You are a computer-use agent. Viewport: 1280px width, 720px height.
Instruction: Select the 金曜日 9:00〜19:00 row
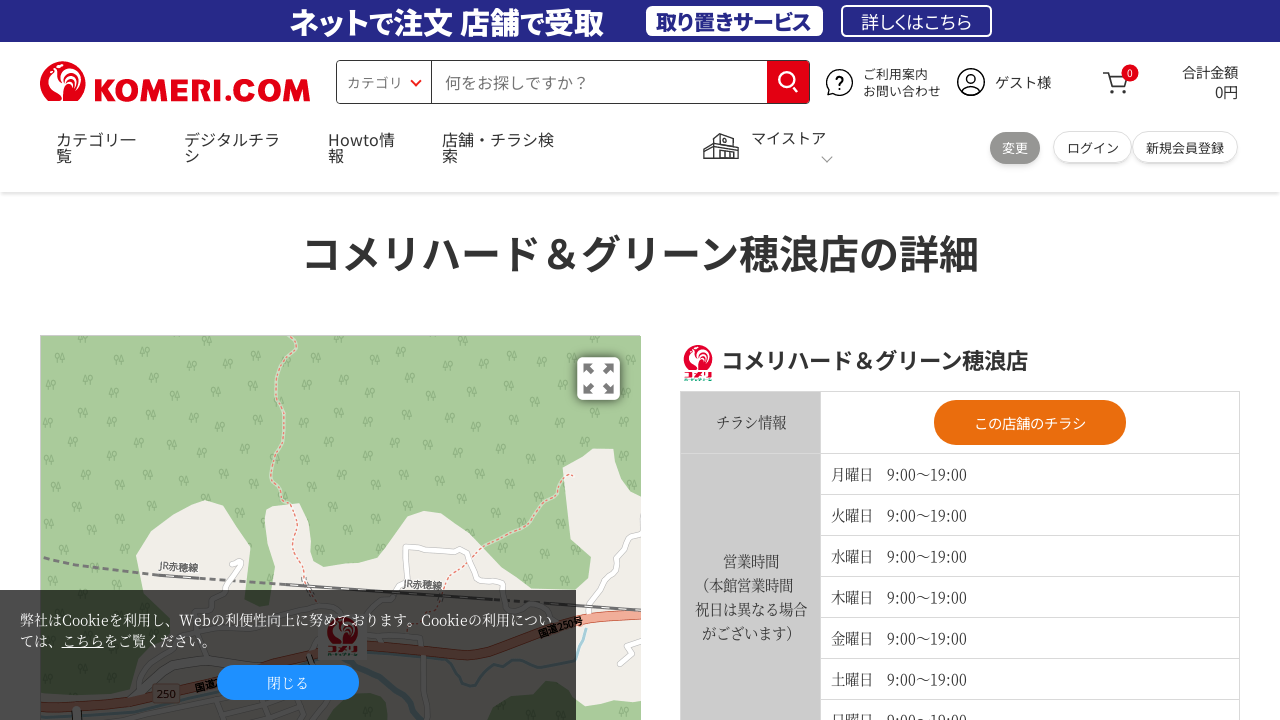pos(1030,638)
